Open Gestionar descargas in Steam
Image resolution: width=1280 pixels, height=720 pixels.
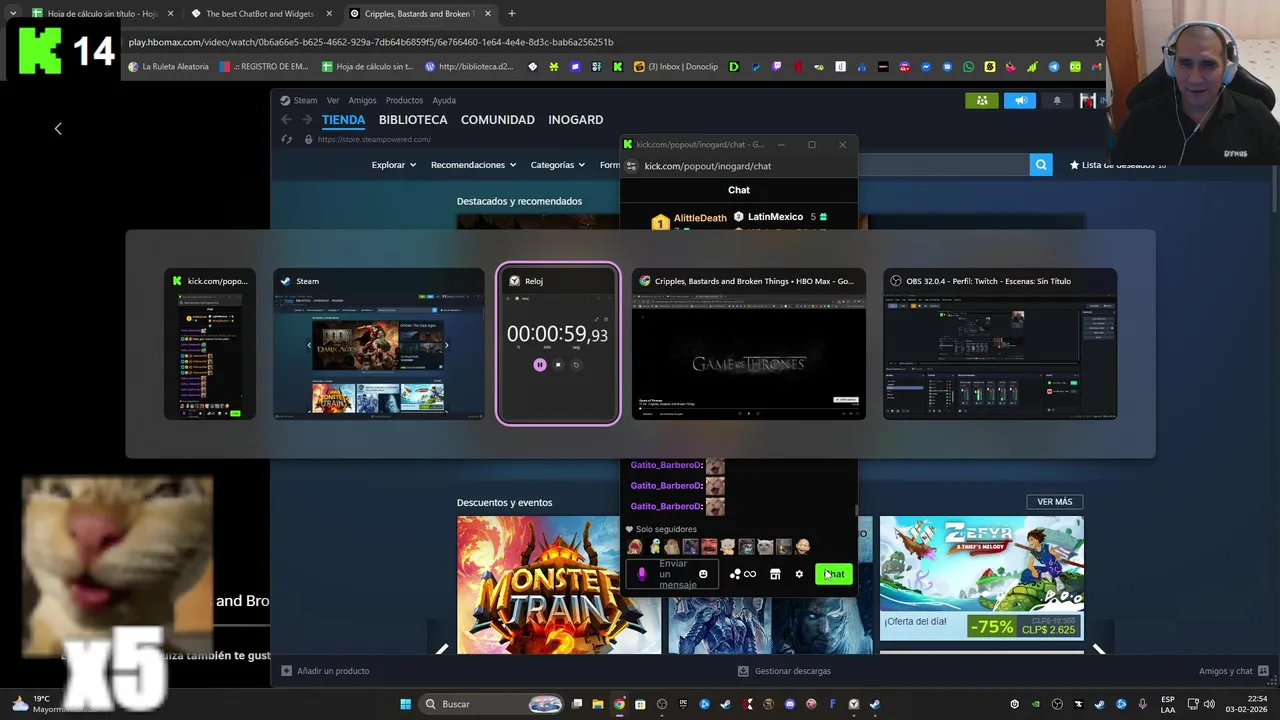[784, 671]
